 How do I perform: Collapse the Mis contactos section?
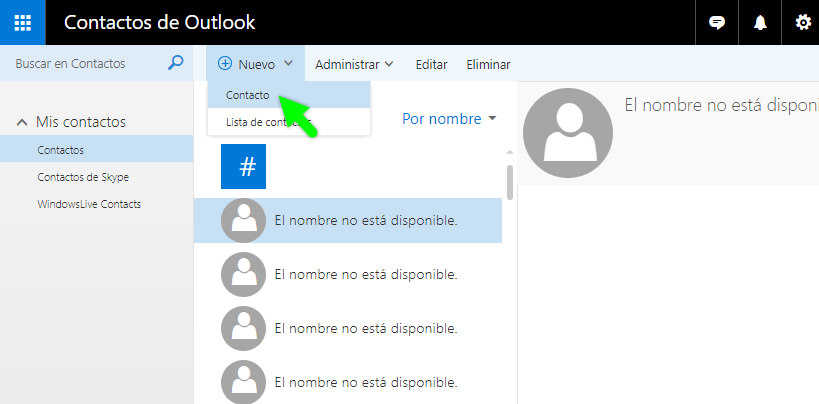click(22, 122)
